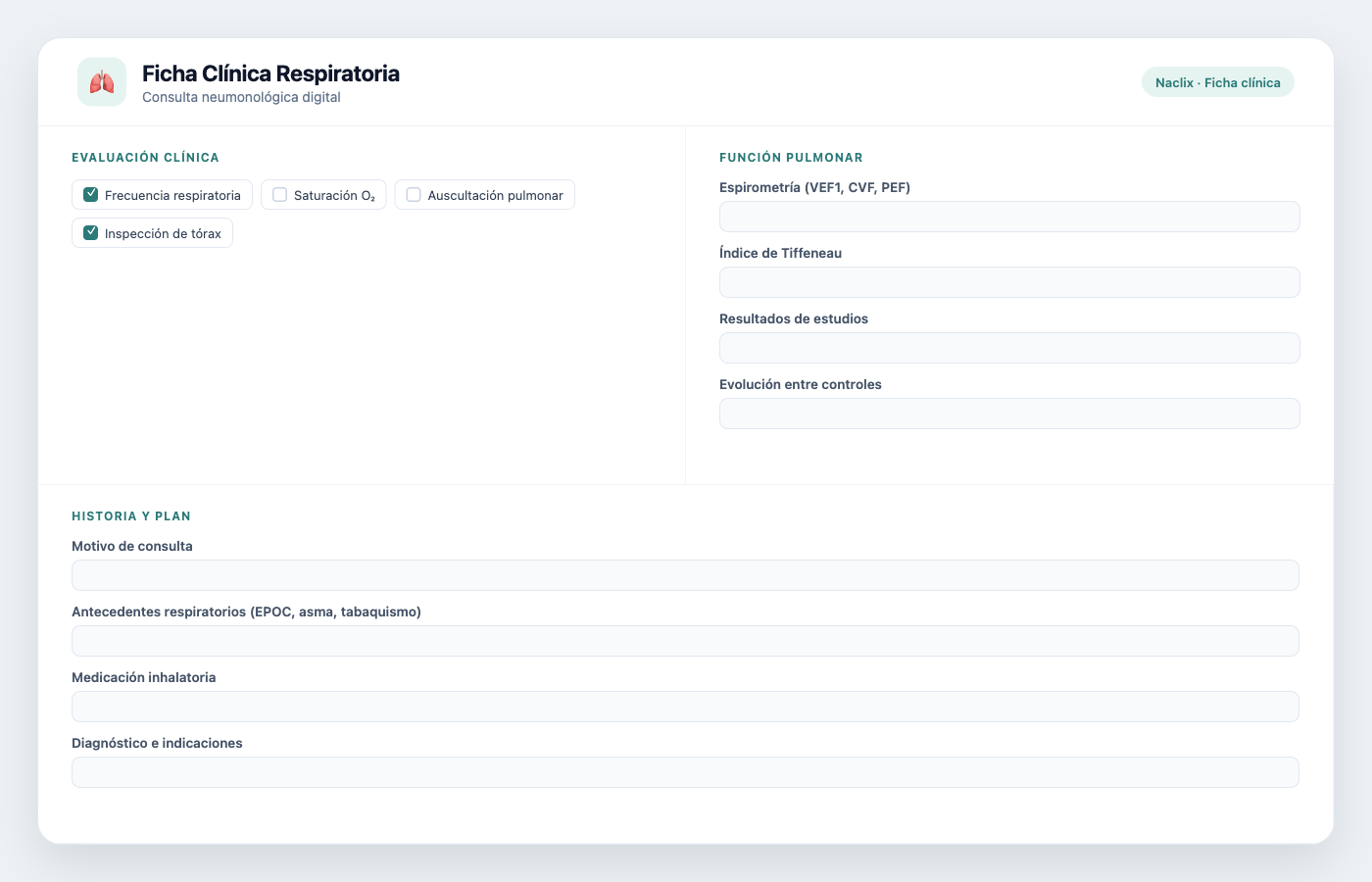Image resolution: width=1372 pixels, height=882 pixels.
Task: Click the EVALUACIÓN CLÍNICA section heading
Action: (145, 158)
